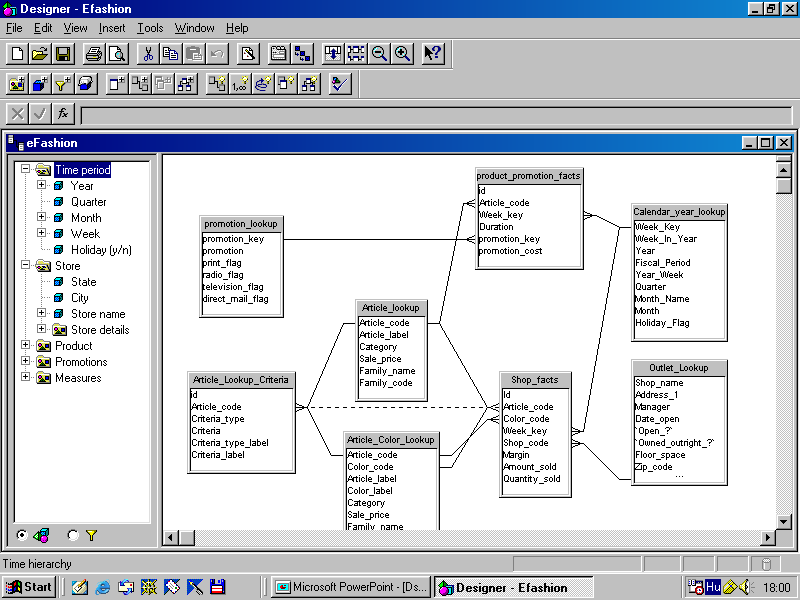Open a universe with the folder icon
Image resolution: width=800 pixels, height=600 pixels.
pos(40,54)
